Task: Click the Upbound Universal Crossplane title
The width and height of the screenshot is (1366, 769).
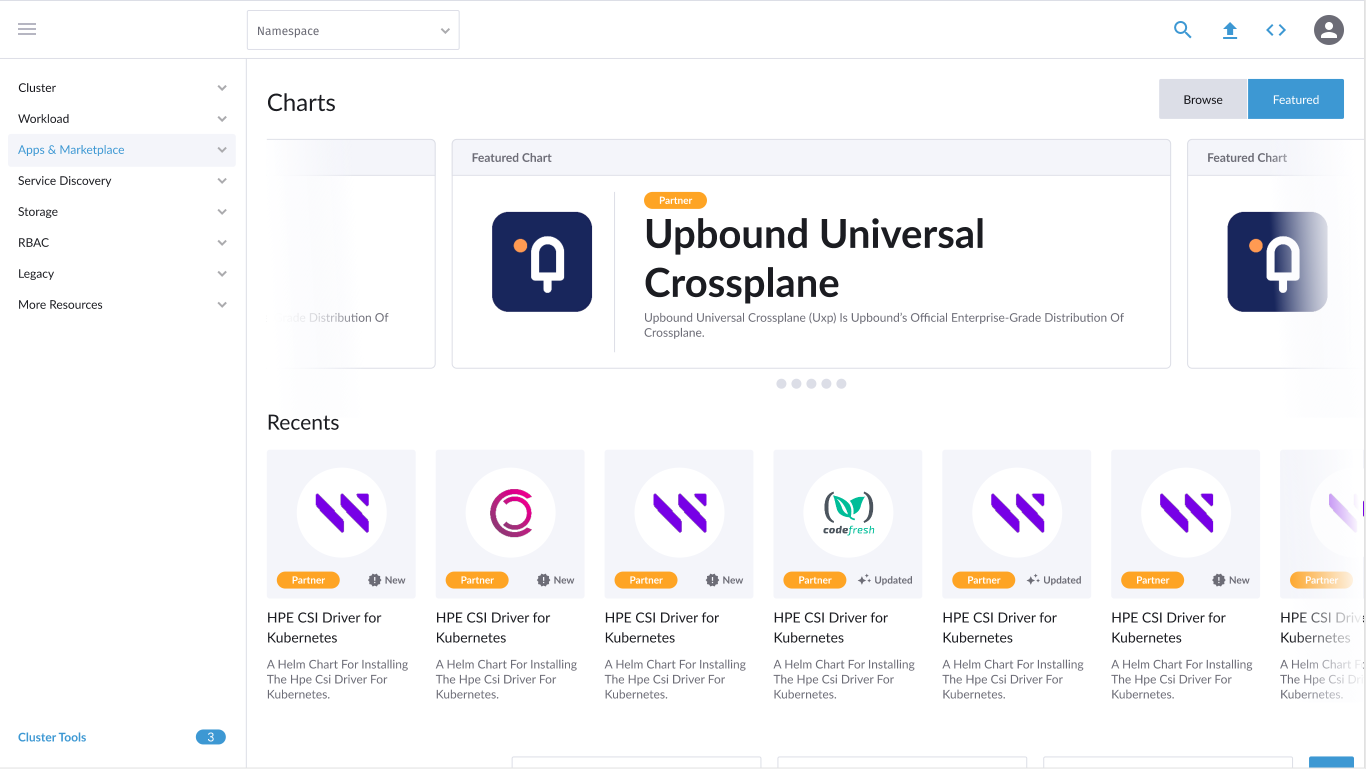Action: pos(814,258)
